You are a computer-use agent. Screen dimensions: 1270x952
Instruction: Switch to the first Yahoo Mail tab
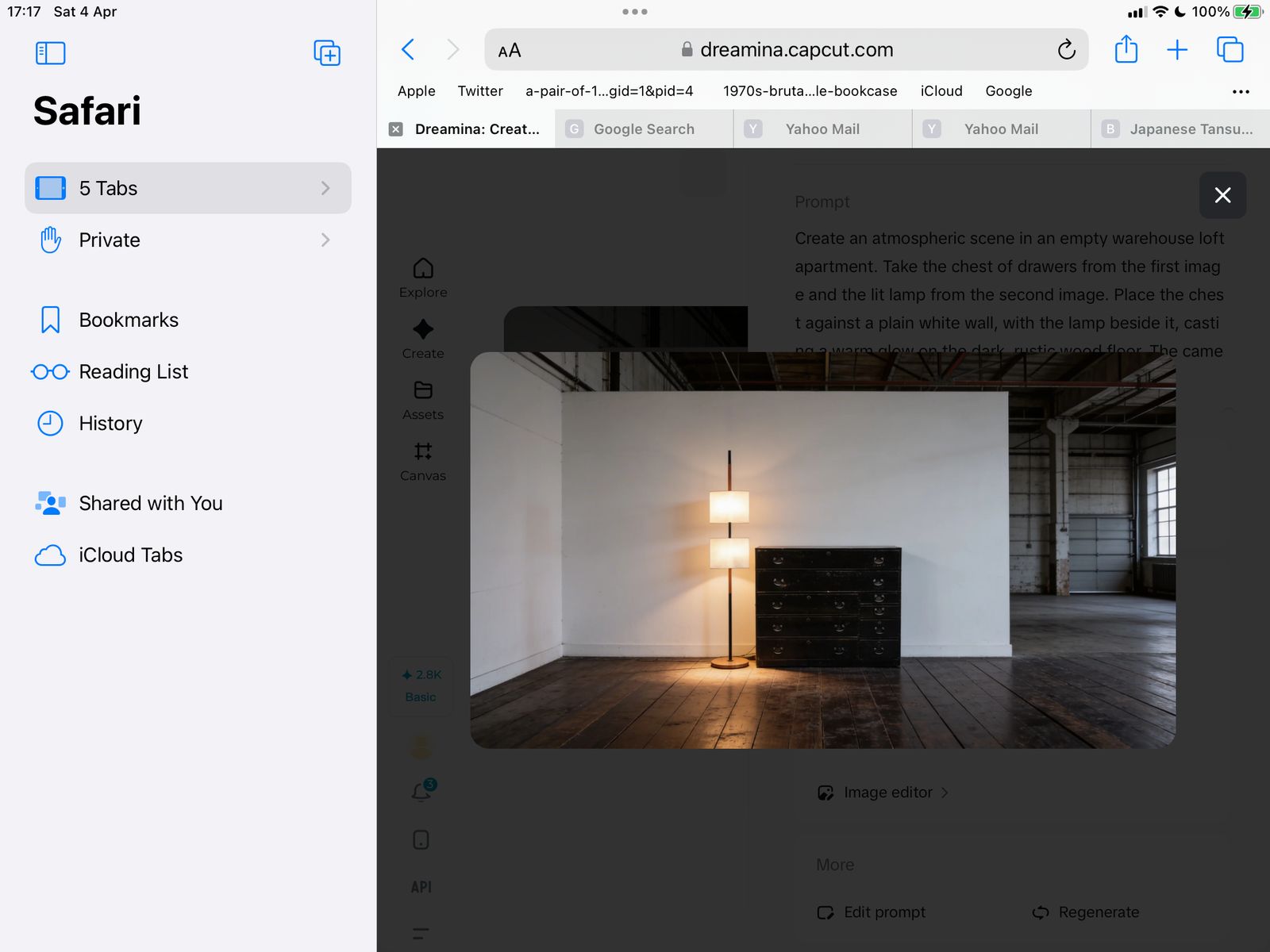click(822, 129)
